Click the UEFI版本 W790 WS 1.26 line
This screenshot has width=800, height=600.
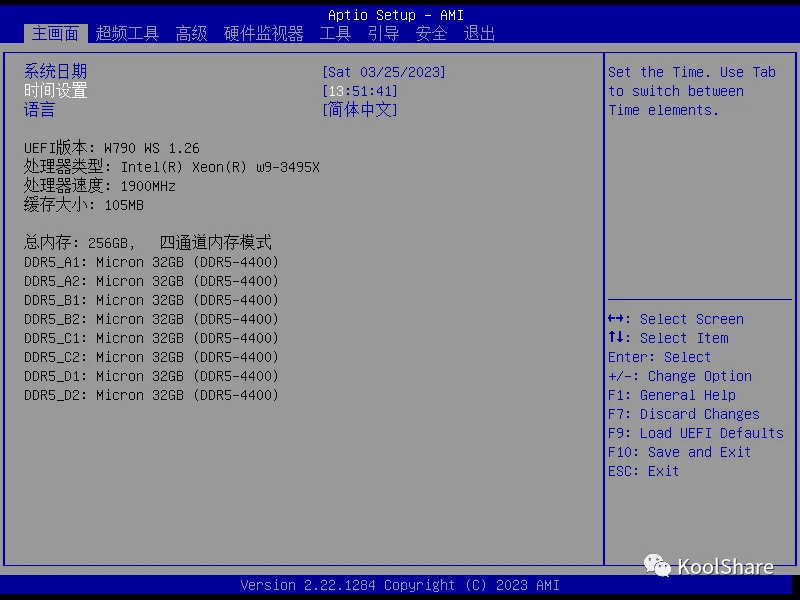coord(112,148)
